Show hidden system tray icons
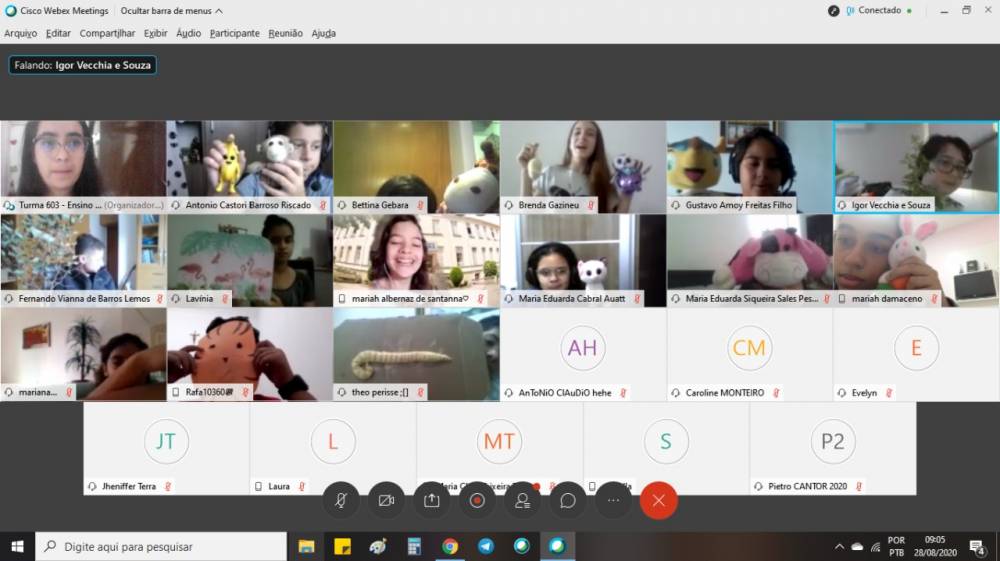 pyautogui.click(x=839, y=546)
